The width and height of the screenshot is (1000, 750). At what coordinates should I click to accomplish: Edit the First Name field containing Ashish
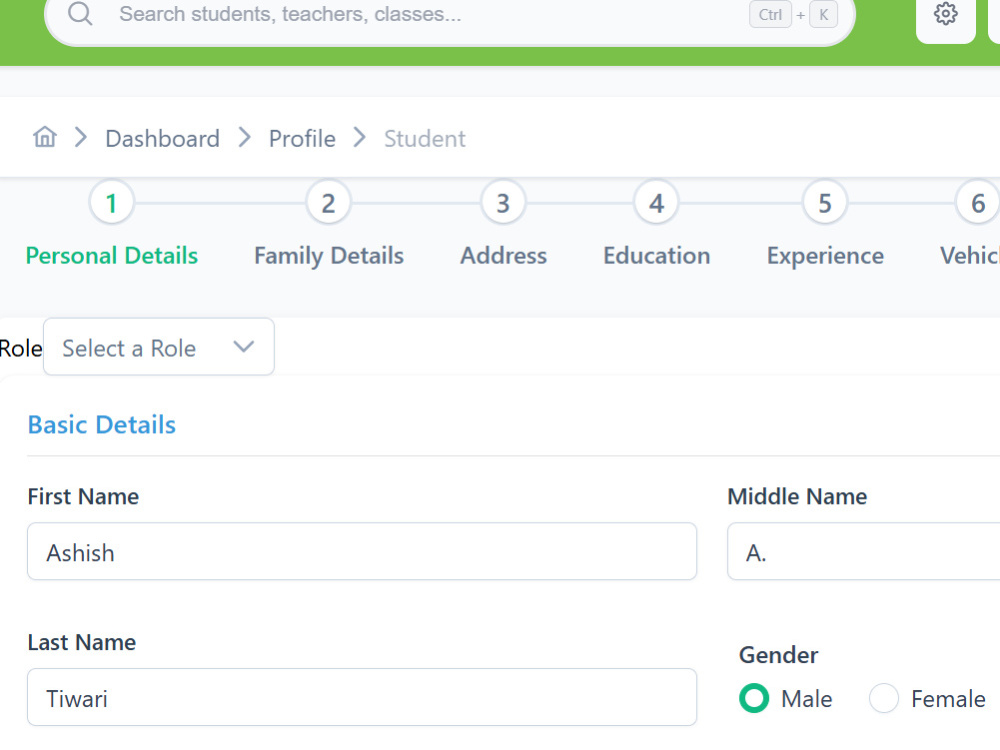pos(362,552)
